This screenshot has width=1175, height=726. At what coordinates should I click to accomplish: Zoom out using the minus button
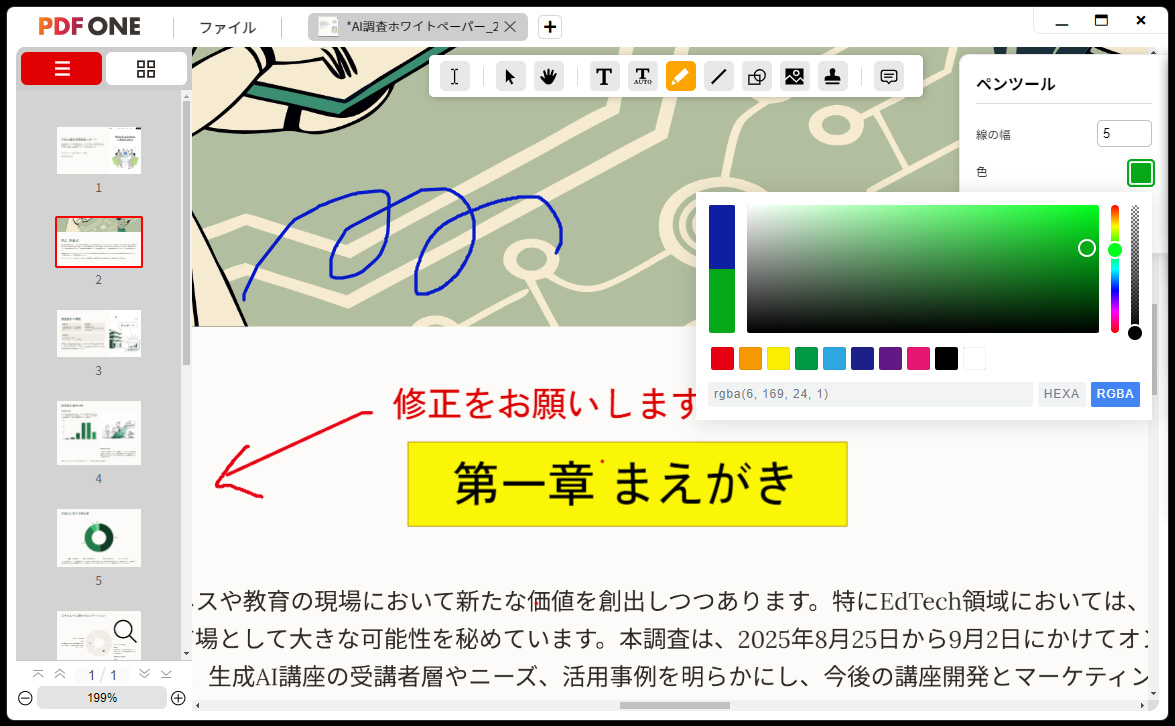tap(23, 698)
